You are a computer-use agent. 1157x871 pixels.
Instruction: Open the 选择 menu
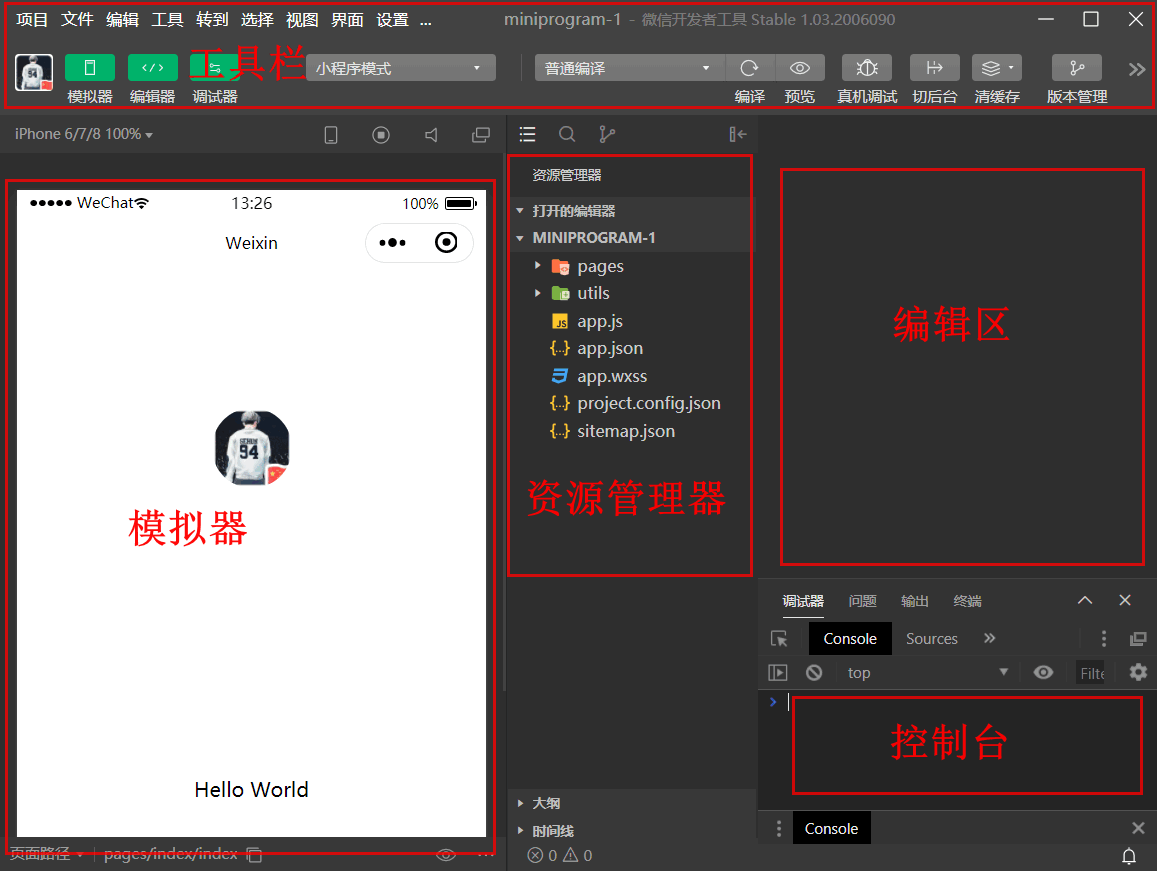coord(257,20)
